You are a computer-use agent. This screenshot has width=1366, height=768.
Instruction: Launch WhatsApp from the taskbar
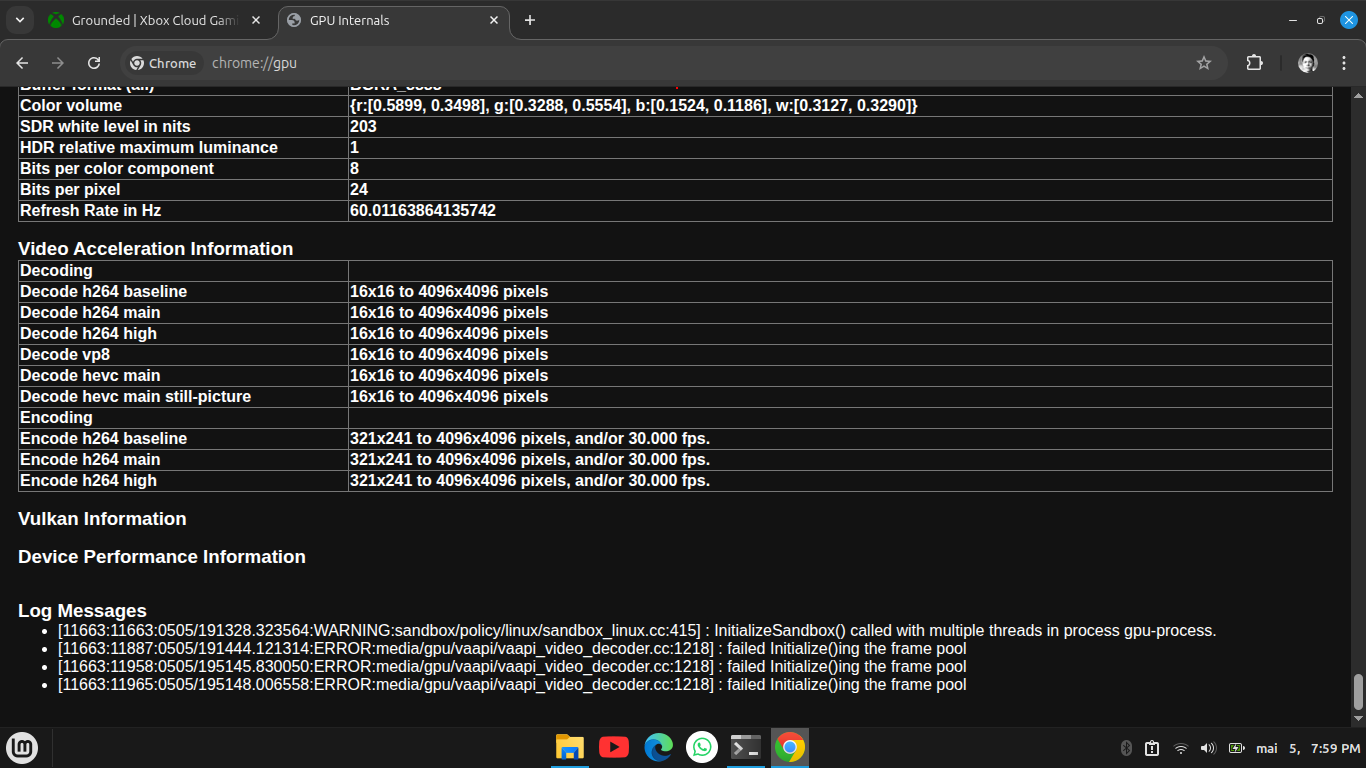click(702, 747)
